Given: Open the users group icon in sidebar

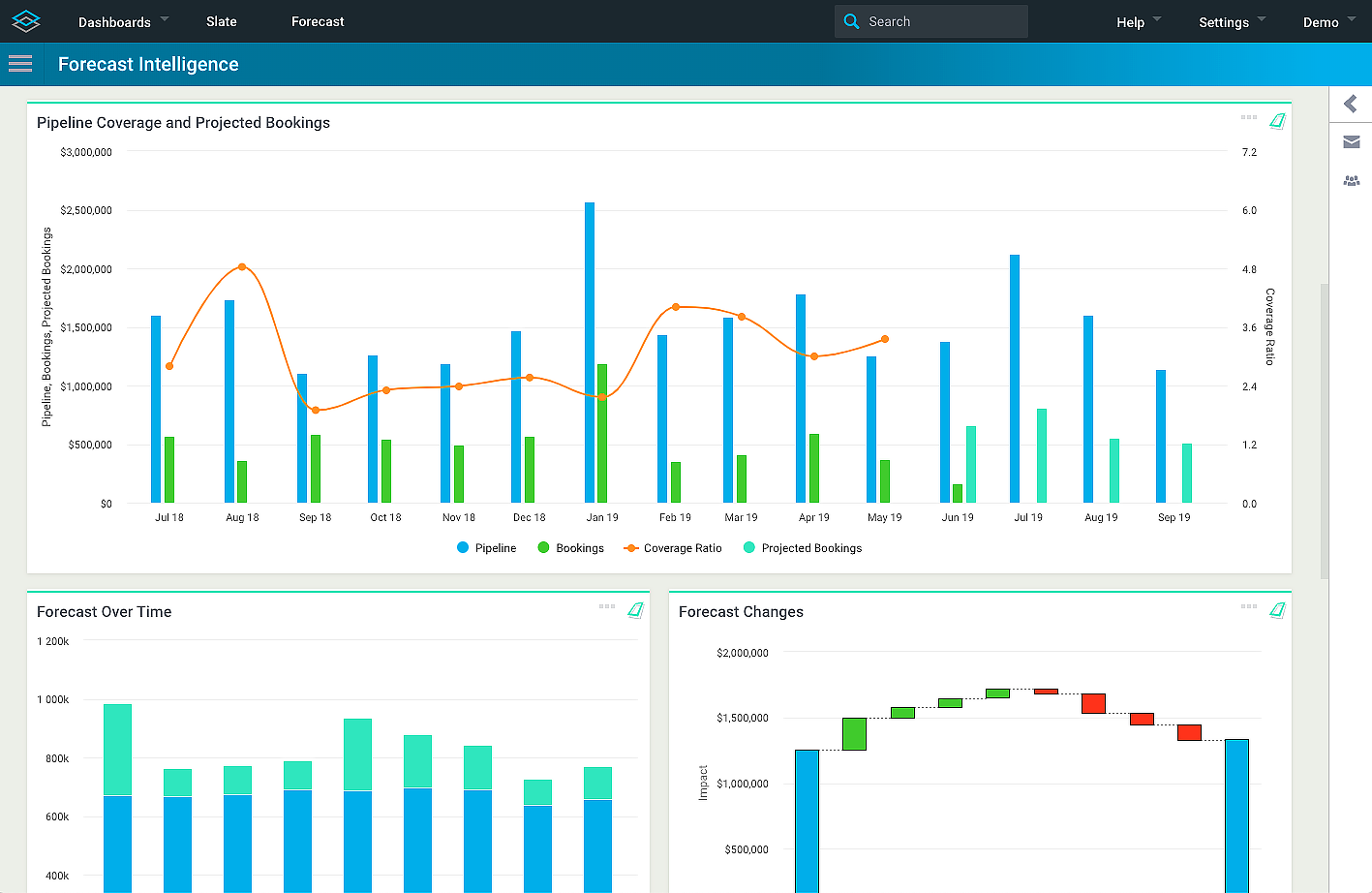Looking at the screenshot, I should [x=1352, y=181].
